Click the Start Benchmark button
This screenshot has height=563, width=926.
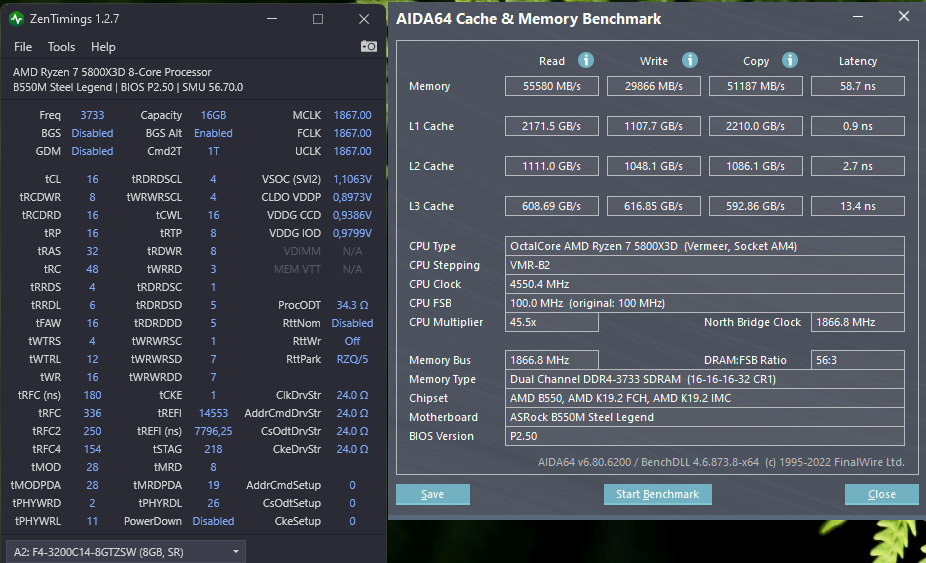(657, 494)
